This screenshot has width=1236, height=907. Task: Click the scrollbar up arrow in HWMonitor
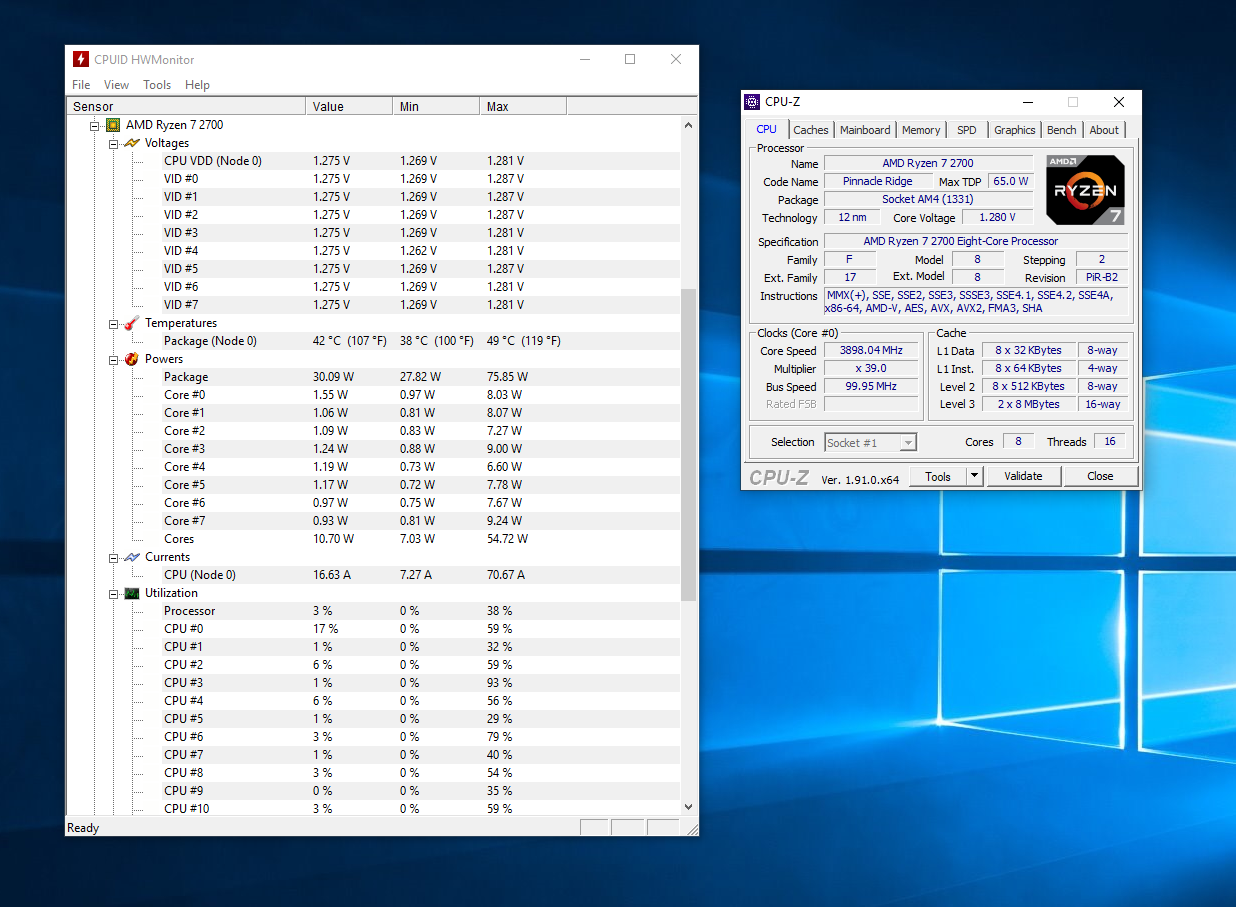pyautogui.click(x=688, y=125)
